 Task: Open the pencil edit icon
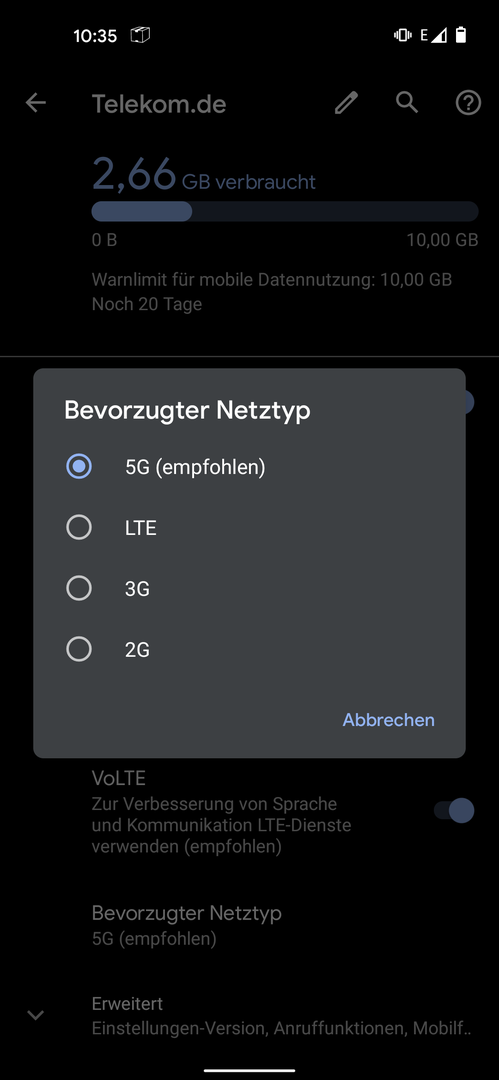pos(347,103)
